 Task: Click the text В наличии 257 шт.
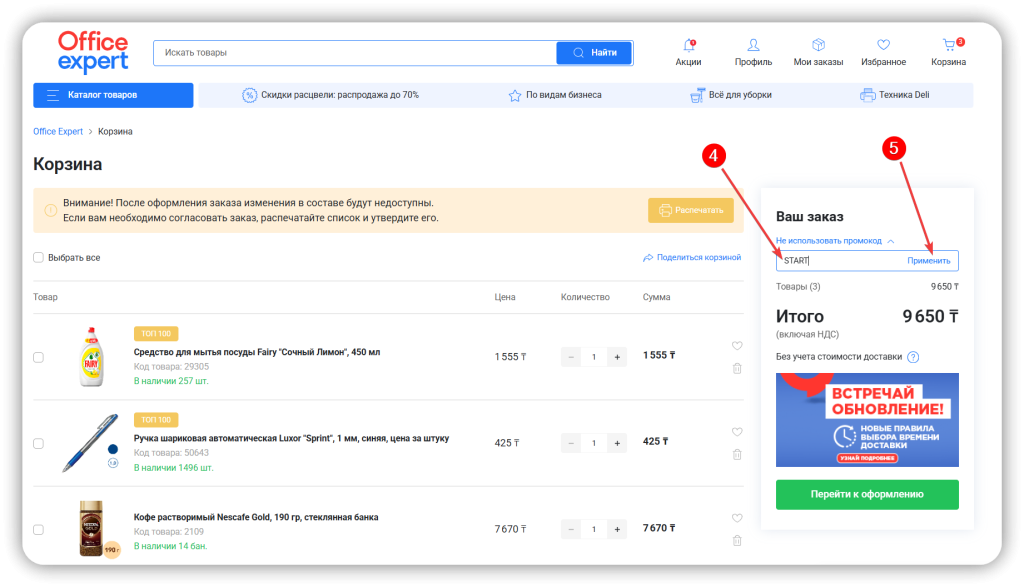[x=171, y=381]
